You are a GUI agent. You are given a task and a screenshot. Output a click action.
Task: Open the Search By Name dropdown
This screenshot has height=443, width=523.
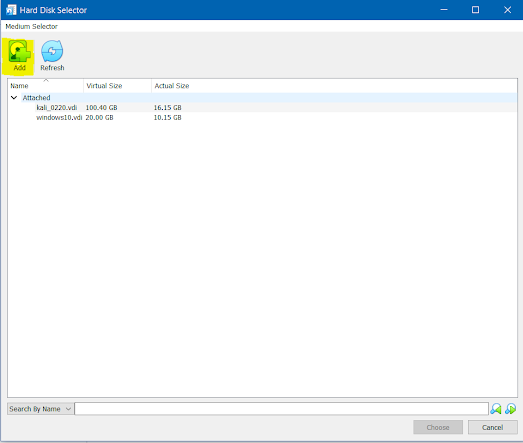tap(40, 409)
